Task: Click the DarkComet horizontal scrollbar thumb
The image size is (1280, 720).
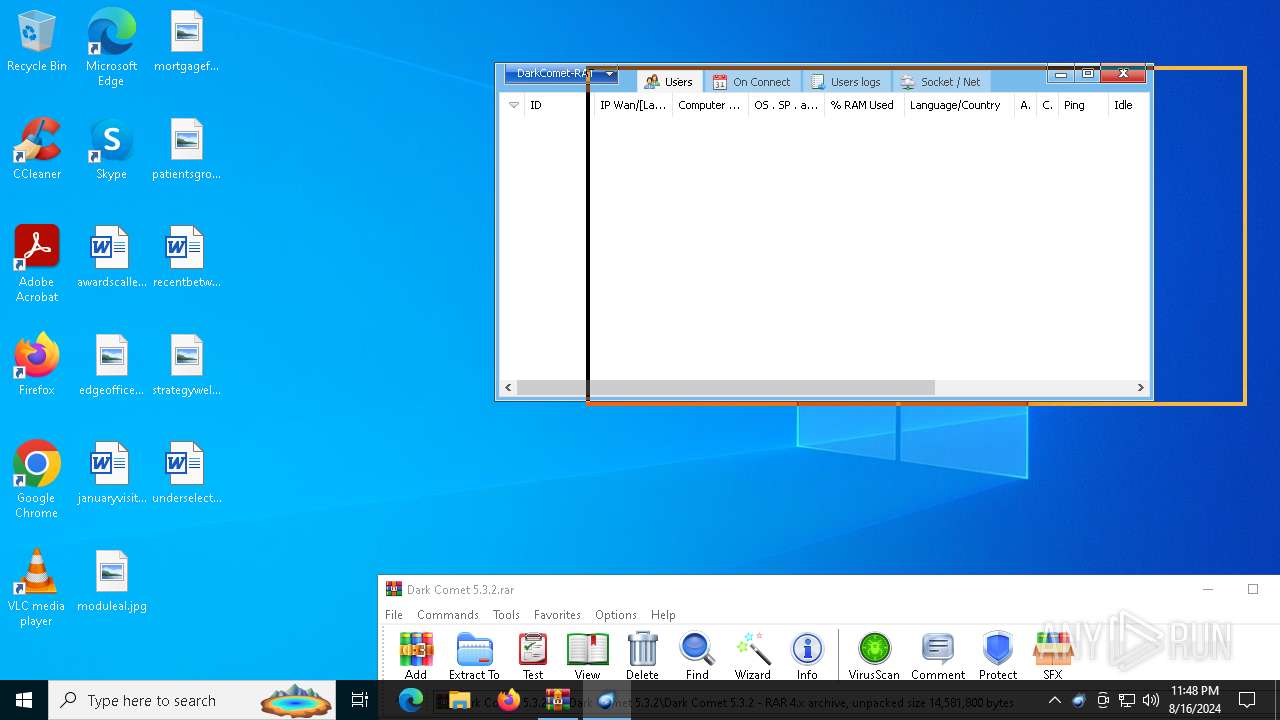Action: tap(725, 387)
